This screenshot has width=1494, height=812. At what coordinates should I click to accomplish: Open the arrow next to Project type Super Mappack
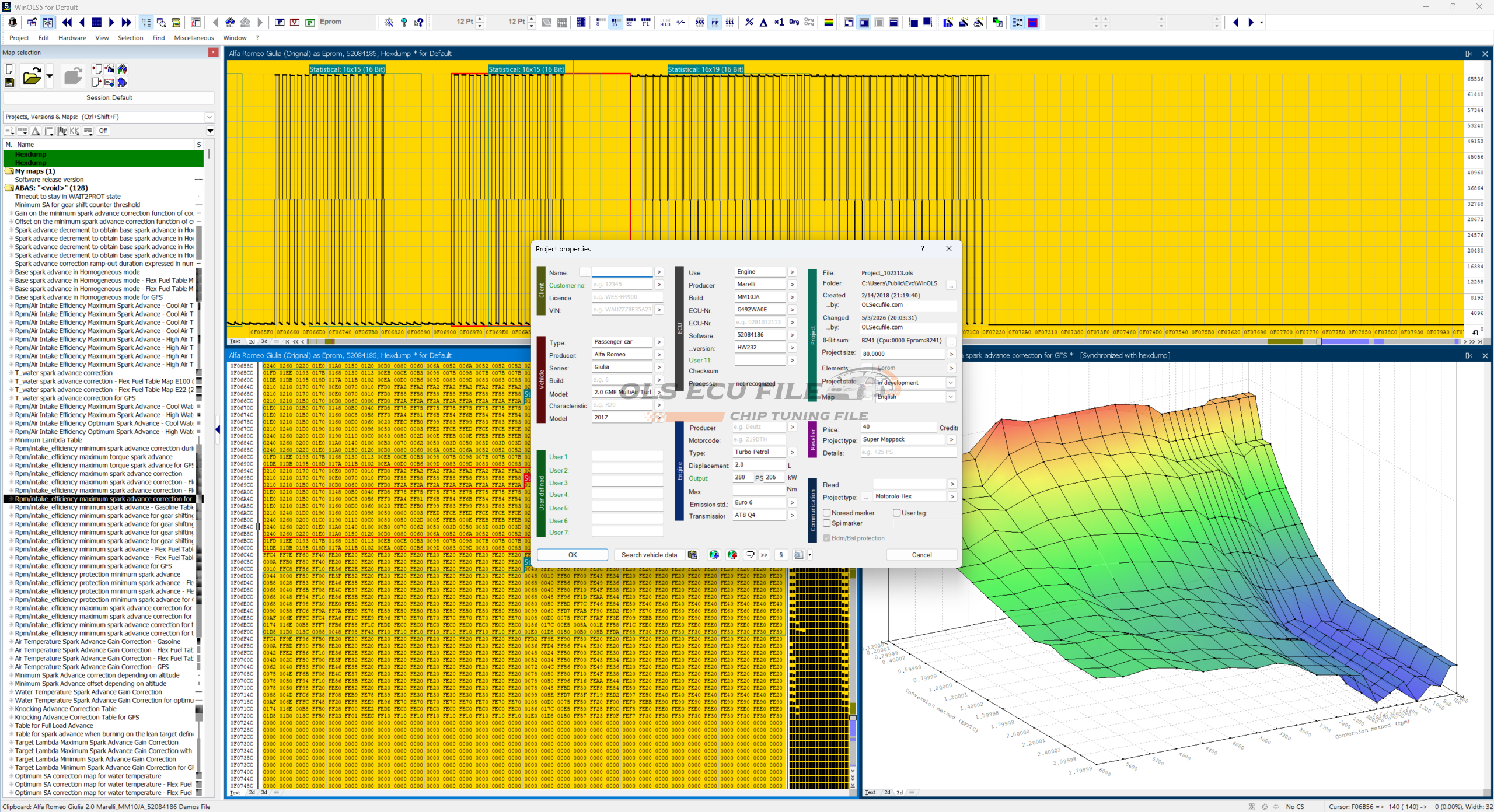tap(951, 439)
